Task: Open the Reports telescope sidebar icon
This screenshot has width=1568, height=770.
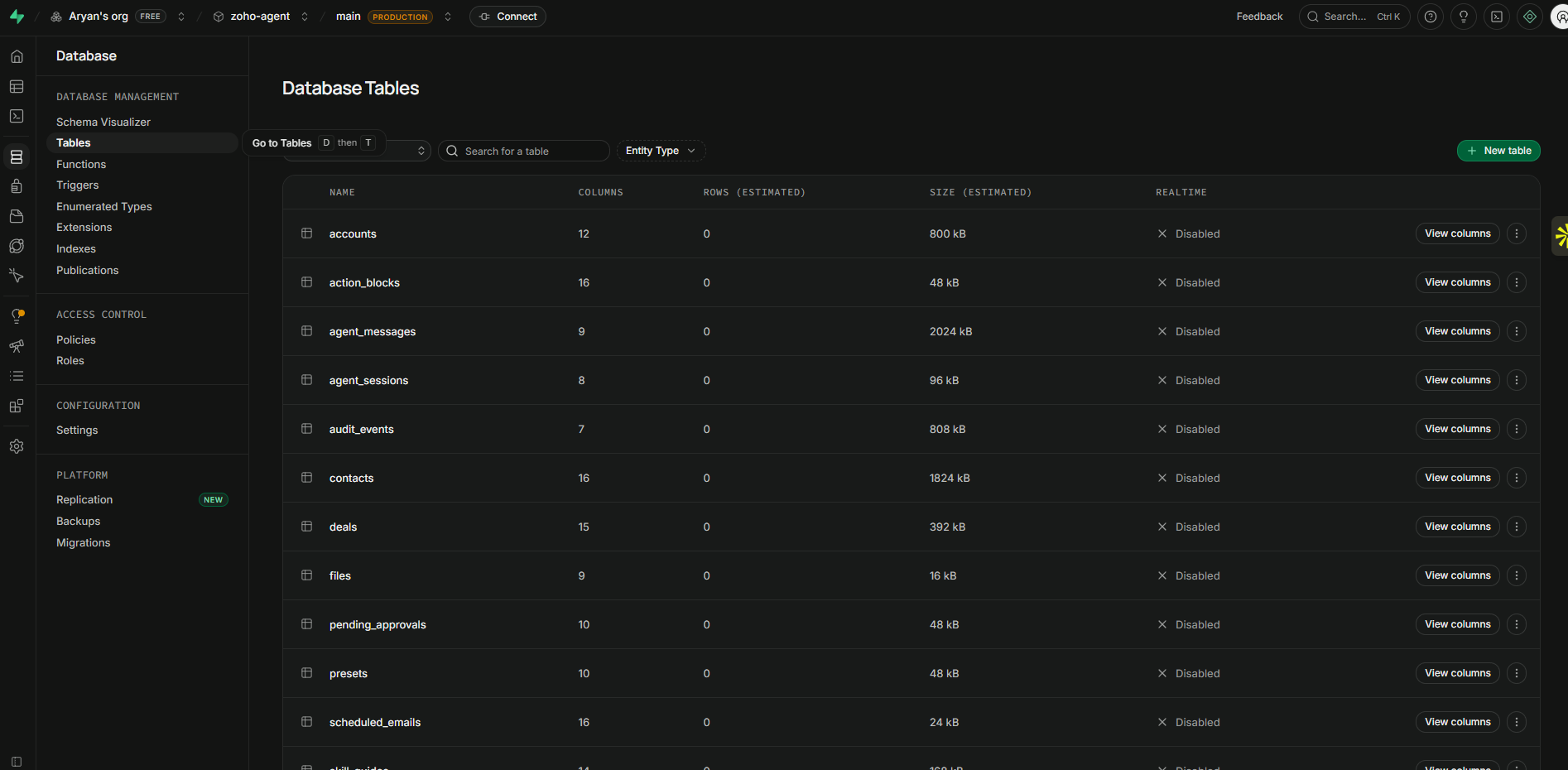Action: pyautogui.click(x=17, y=346)
